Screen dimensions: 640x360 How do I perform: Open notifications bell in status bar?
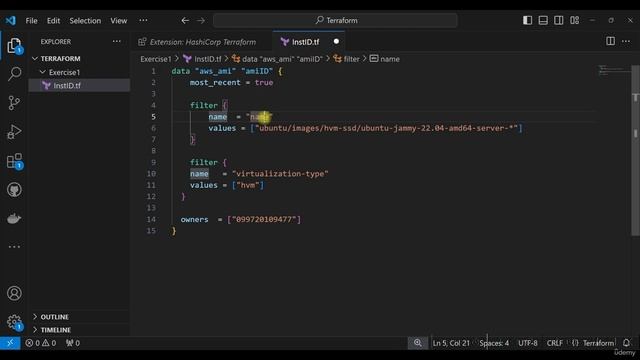pyautogui.click(x=626, y=343)
